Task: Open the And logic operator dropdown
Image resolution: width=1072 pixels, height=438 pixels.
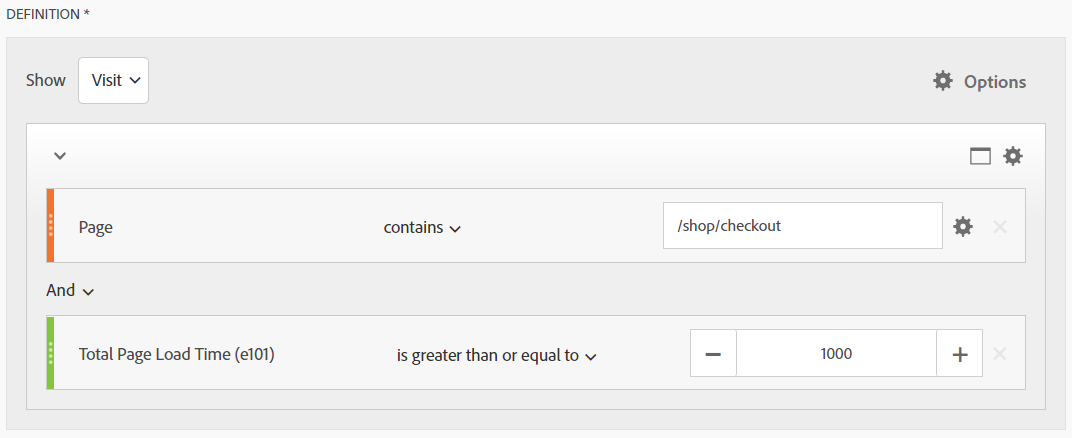Action: click(x=70, y=290)
